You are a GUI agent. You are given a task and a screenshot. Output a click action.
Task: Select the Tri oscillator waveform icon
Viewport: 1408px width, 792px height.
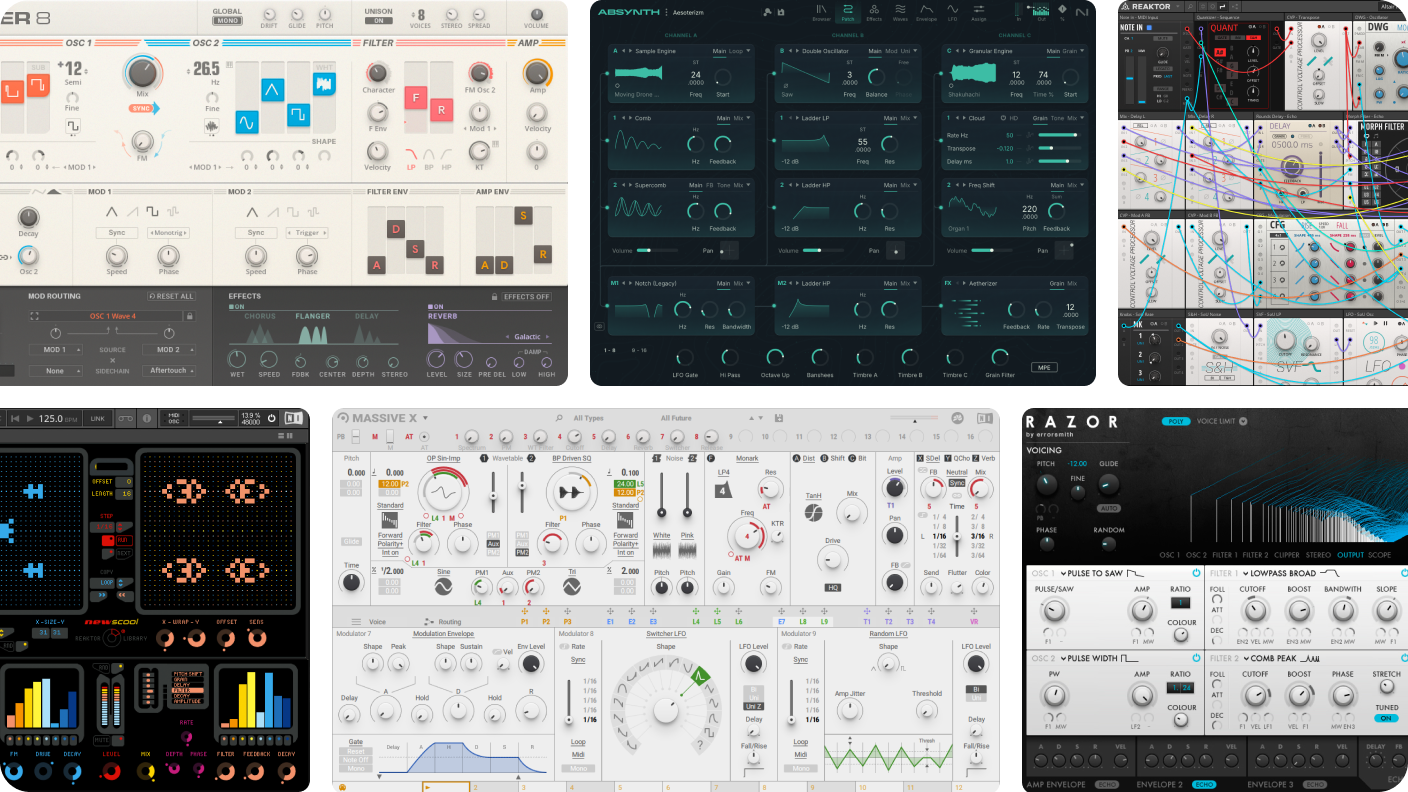pos(571,588)
